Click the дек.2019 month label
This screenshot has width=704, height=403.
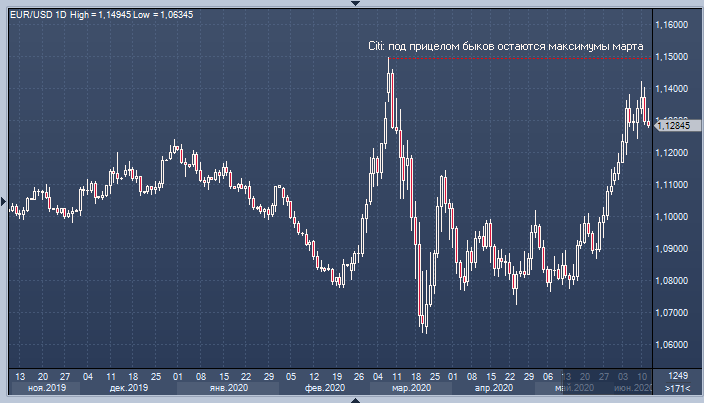tap(129, 387)
